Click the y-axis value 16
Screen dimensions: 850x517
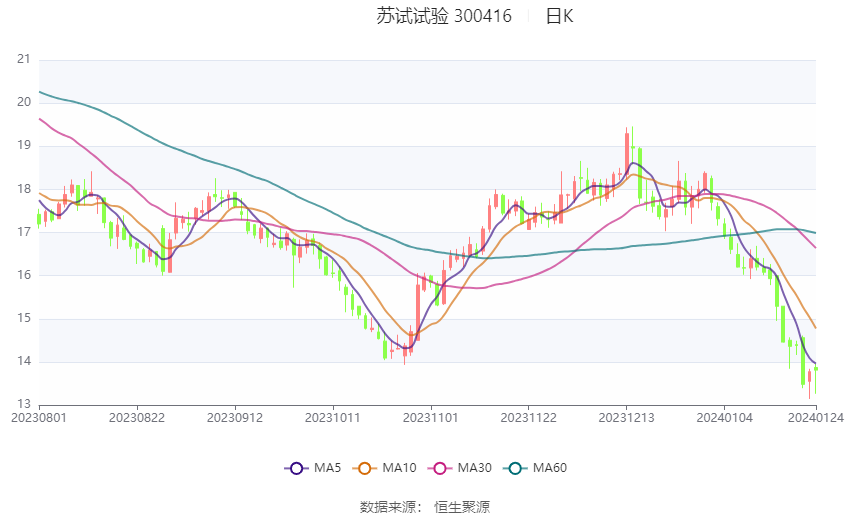click(x=24, y=275)
